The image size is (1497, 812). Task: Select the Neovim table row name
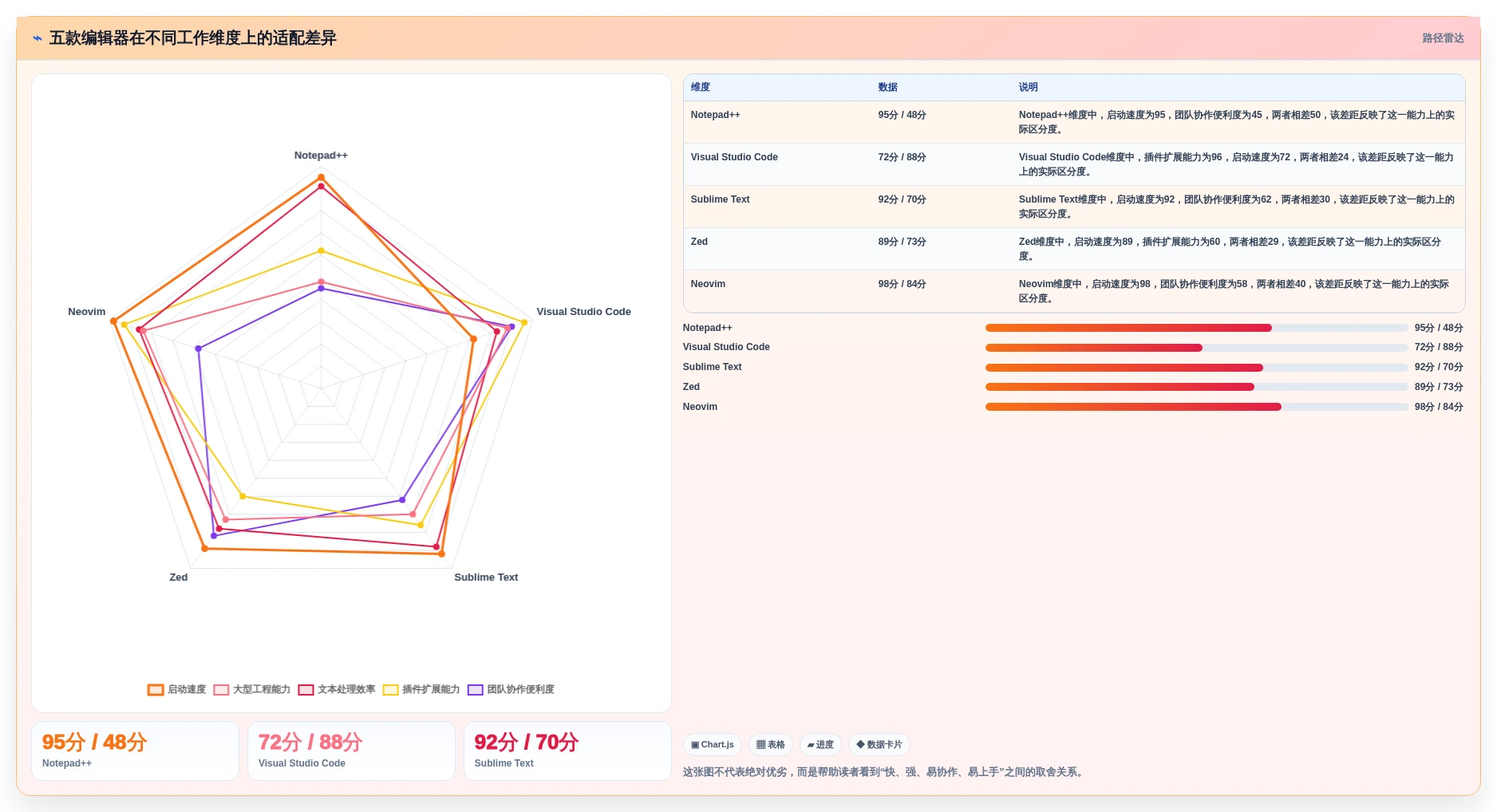[x=709, y=284]
